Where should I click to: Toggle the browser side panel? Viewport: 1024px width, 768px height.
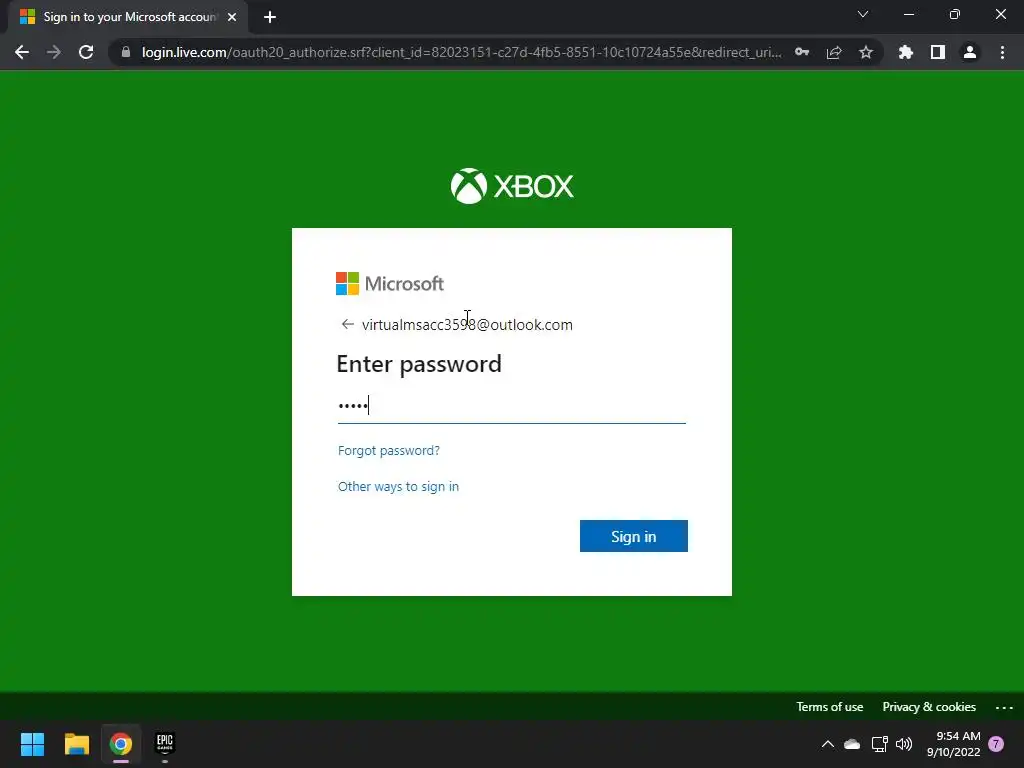point(938,52)
